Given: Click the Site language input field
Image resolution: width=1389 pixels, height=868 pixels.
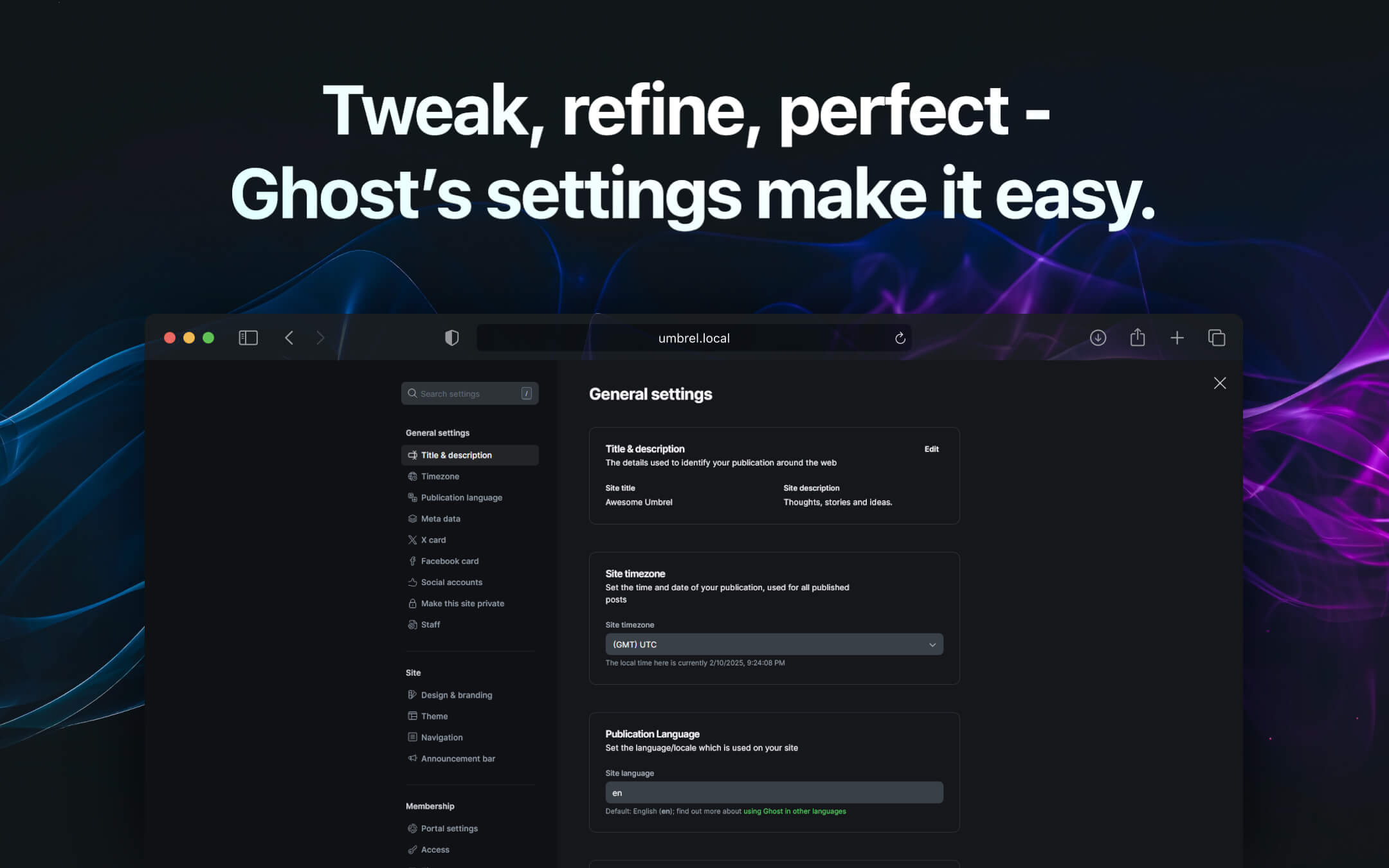Looking at the screenshot, I should point(773,792).
